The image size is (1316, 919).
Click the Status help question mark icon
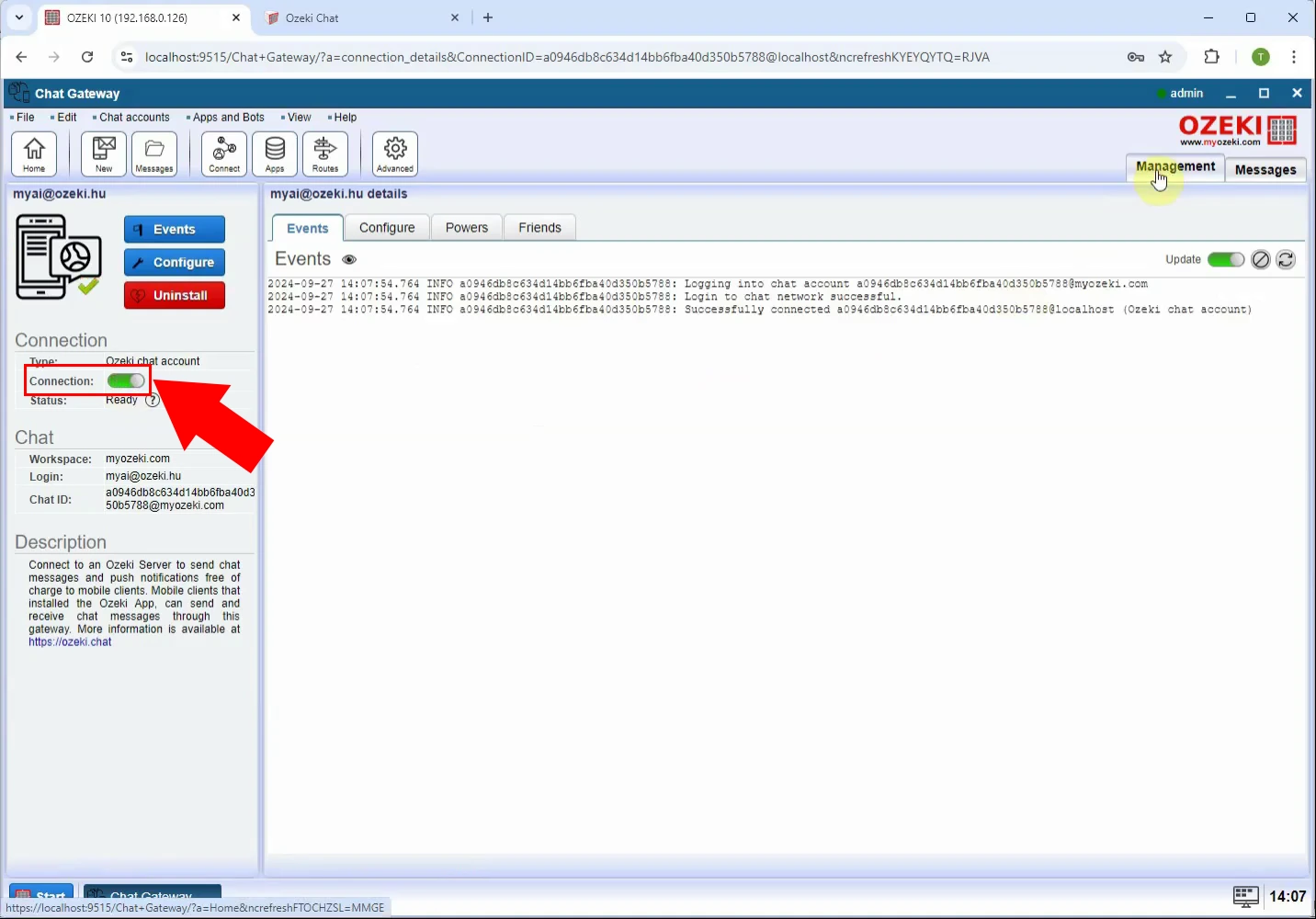tap(153, 400)
